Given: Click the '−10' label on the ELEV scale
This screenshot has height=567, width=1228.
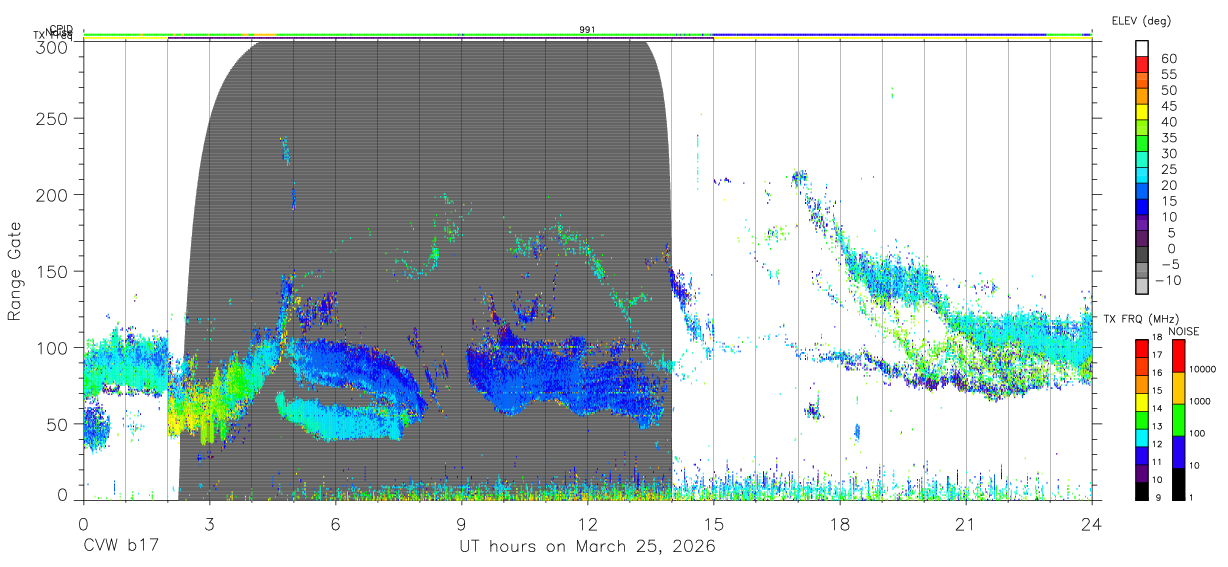Looking at the screenshot, I should (x=1168, y=280).
